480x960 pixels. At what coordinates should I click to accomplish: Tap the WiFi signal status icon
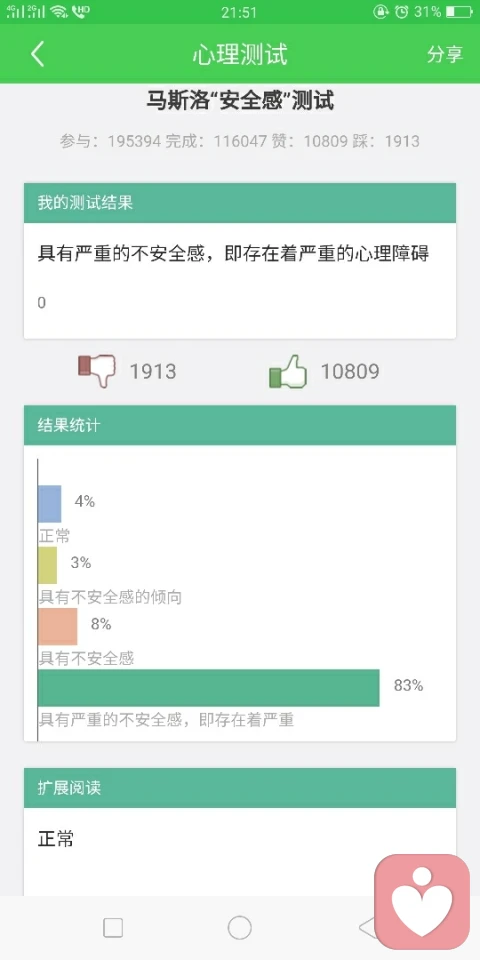click(x=58, y=12)
